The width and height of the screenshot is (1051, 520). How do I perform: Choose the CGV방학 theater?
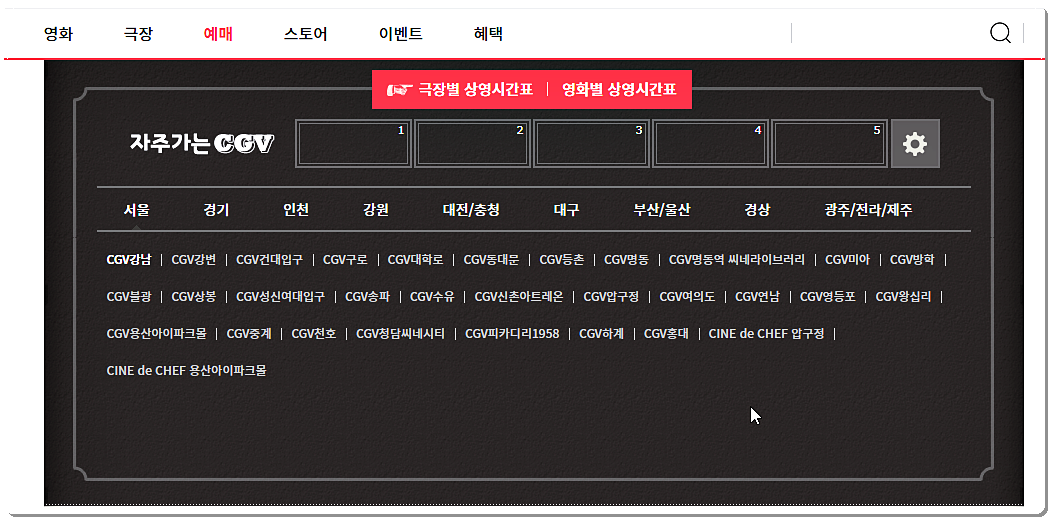click(x=912, y=259)
